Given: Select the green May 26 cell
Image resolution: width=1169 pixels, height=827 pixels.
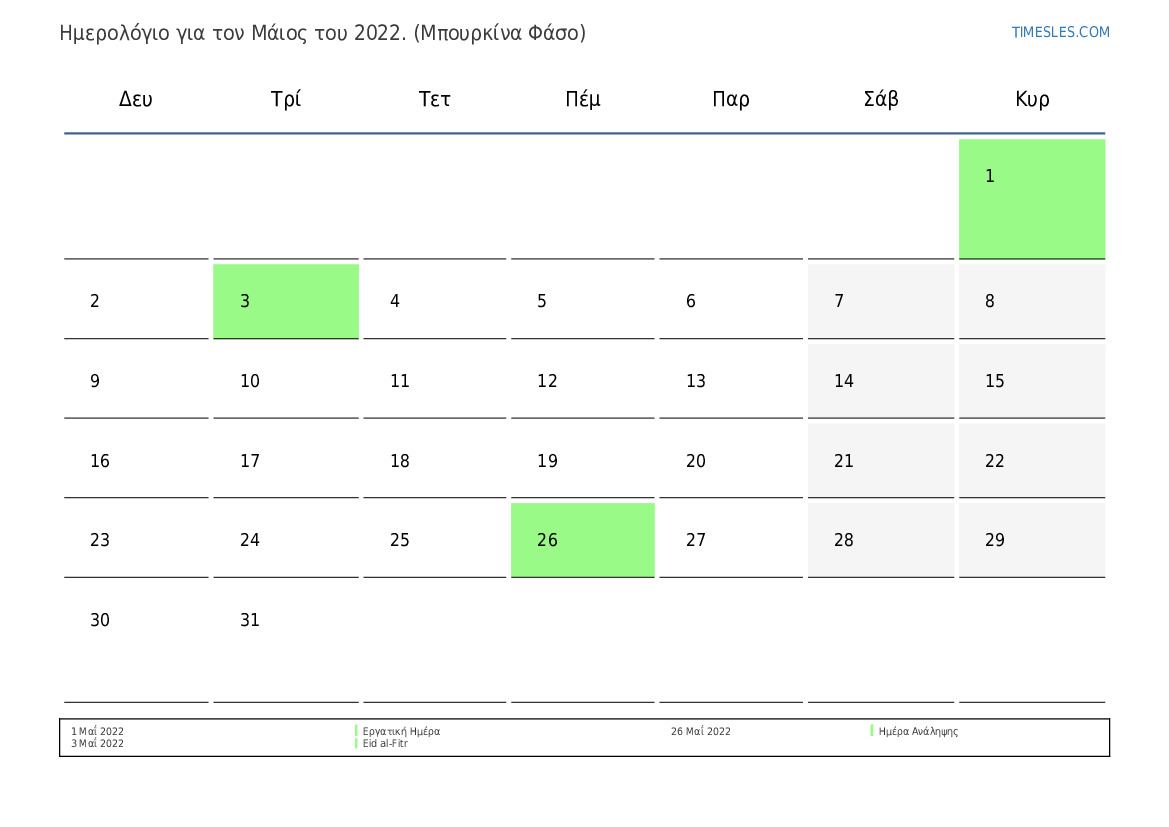Looking at the screenshot, I should 582,540.
